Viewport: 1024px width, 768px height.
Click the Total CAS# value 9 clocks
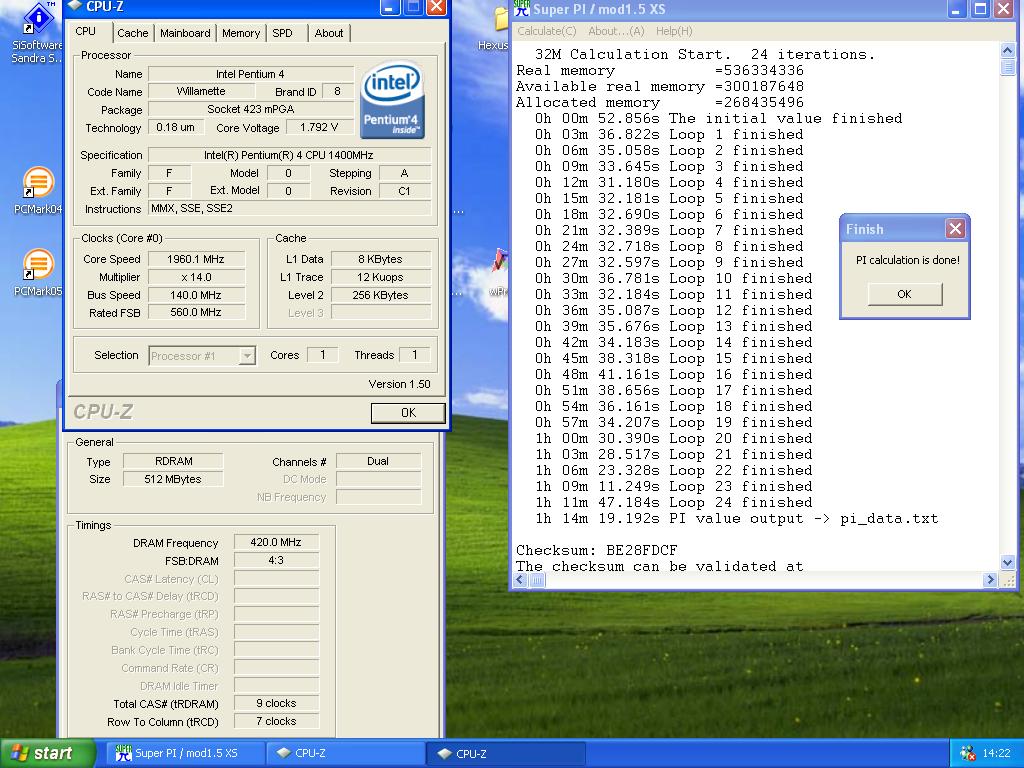(x=276, y=703)
